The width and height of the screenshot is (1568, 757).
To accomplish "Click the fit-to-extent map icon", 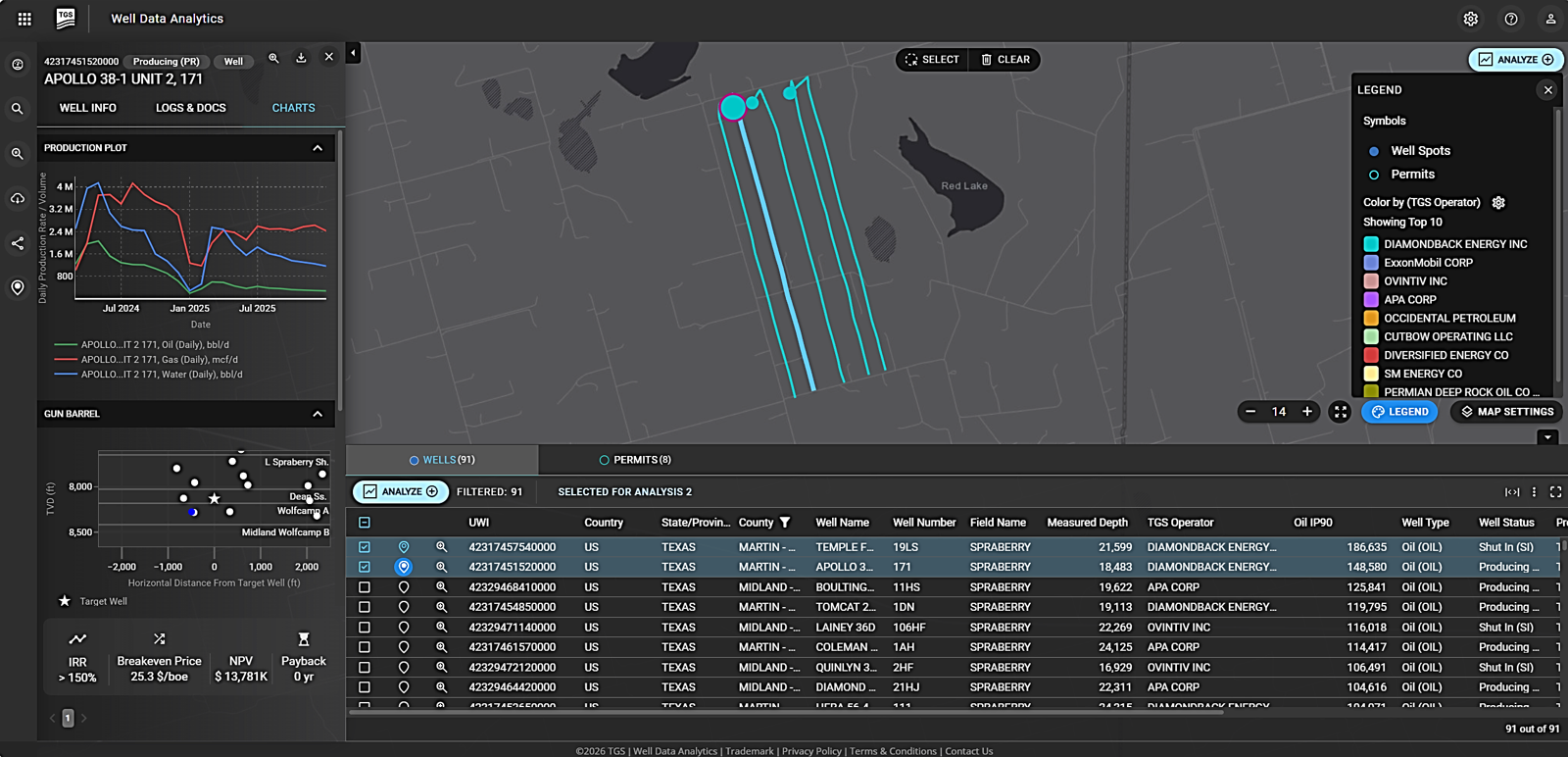I will [x=1340, y=412].
